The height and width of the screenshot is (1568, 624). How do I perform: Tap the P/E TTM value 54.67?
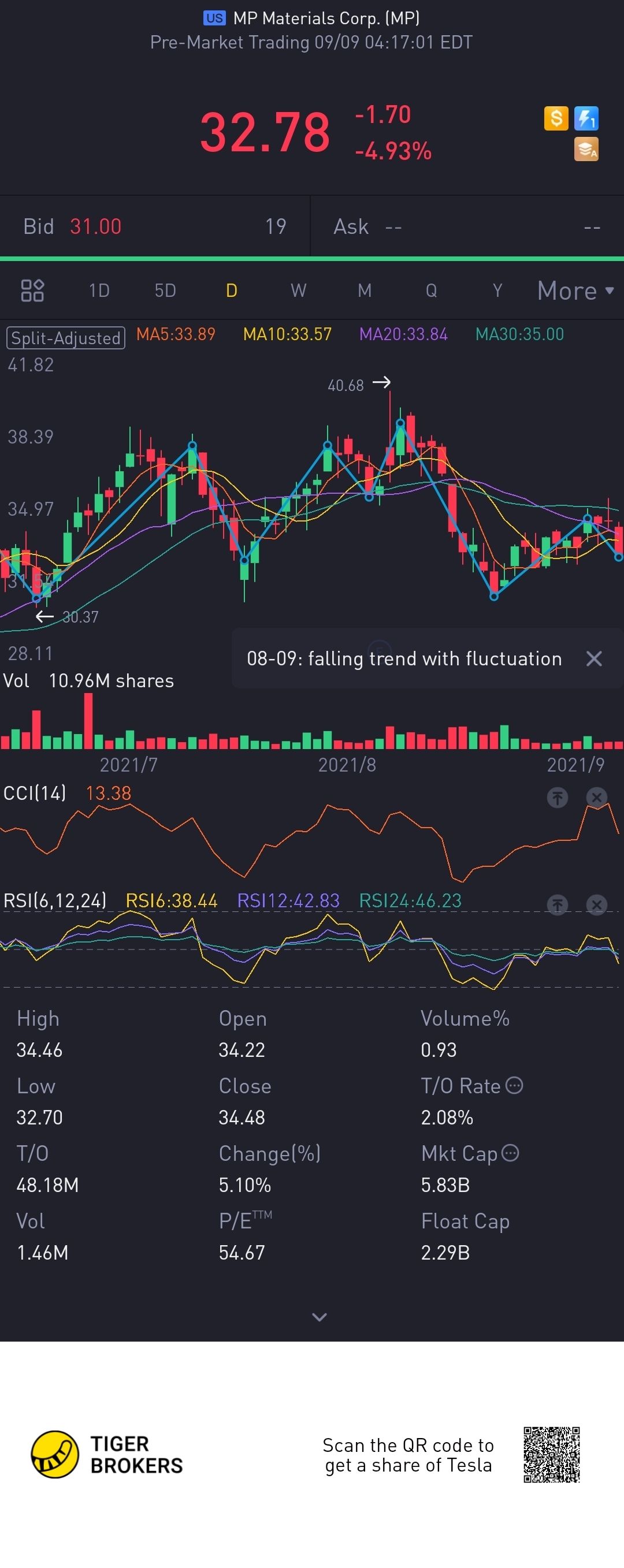242,1253
